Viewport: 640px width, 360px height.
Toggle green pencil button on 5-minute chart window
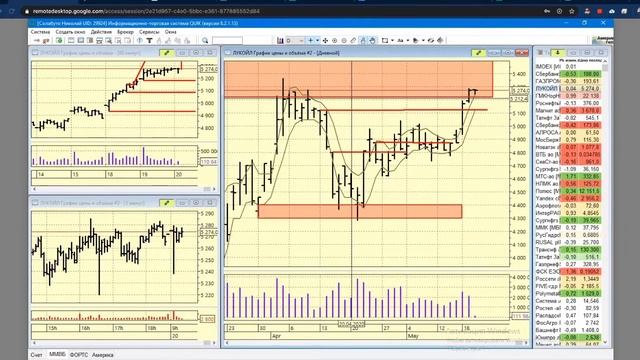(x=167, y=202)
